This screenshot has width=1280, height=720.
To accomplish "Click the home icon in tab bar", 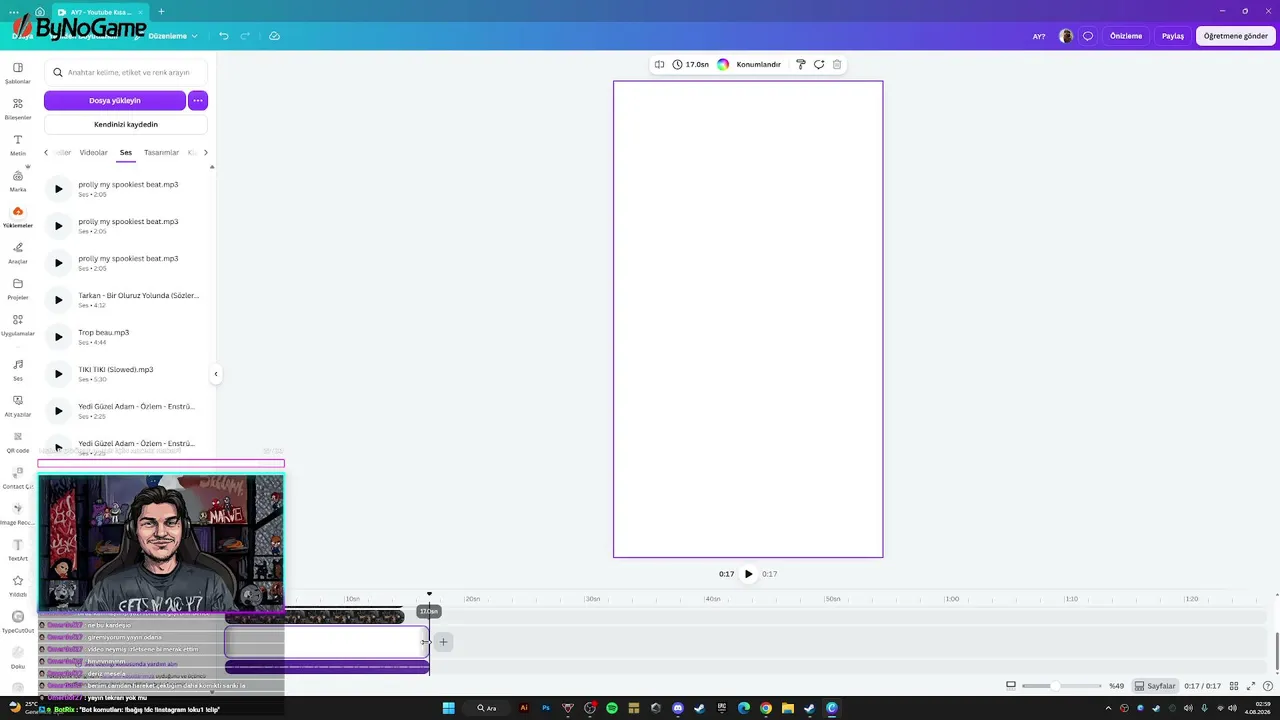I will tap(39, 11).
